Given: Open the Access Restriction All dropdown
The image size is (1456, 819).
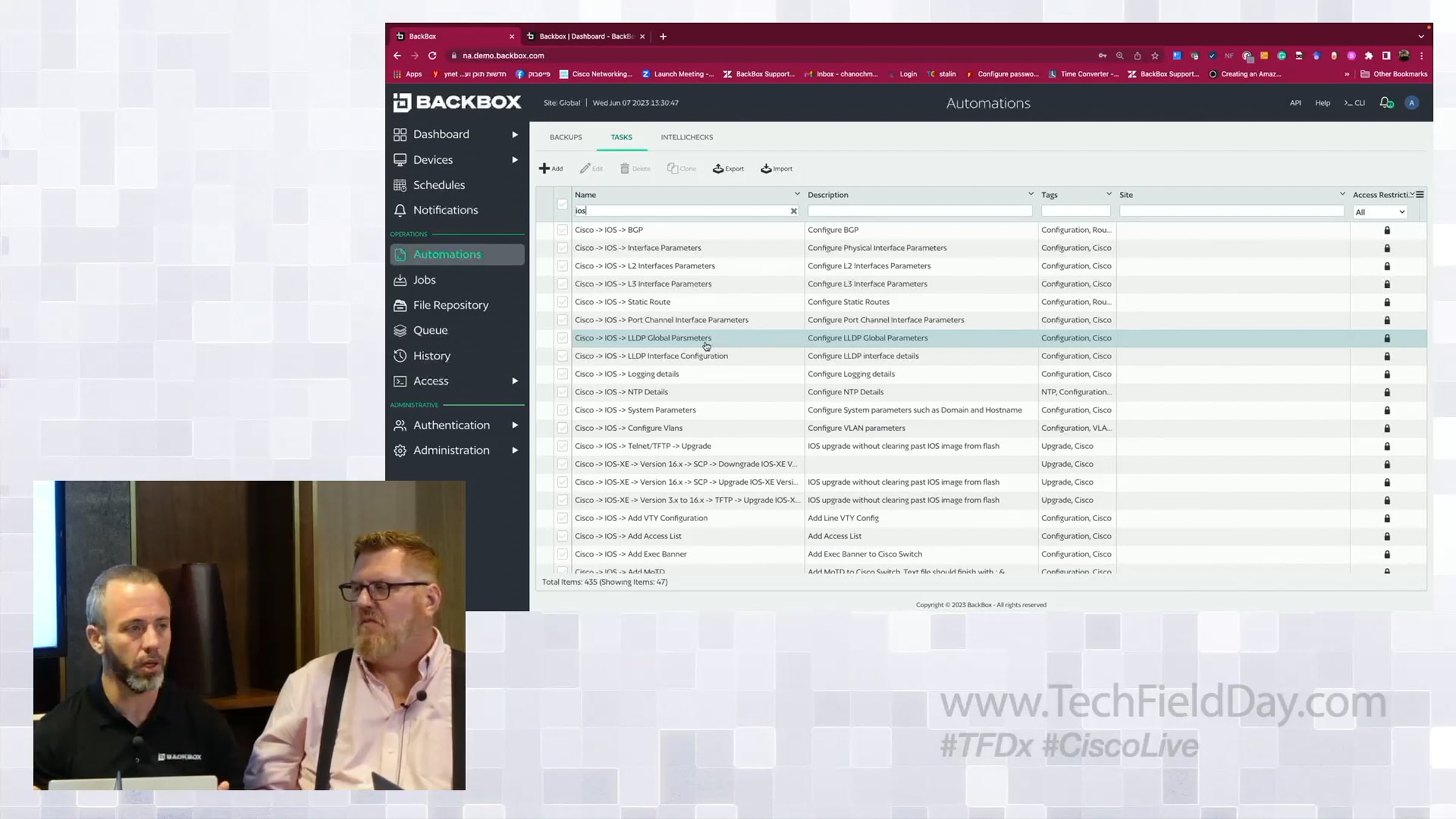Looking at the screenshot, I should tap(1380, 212).
